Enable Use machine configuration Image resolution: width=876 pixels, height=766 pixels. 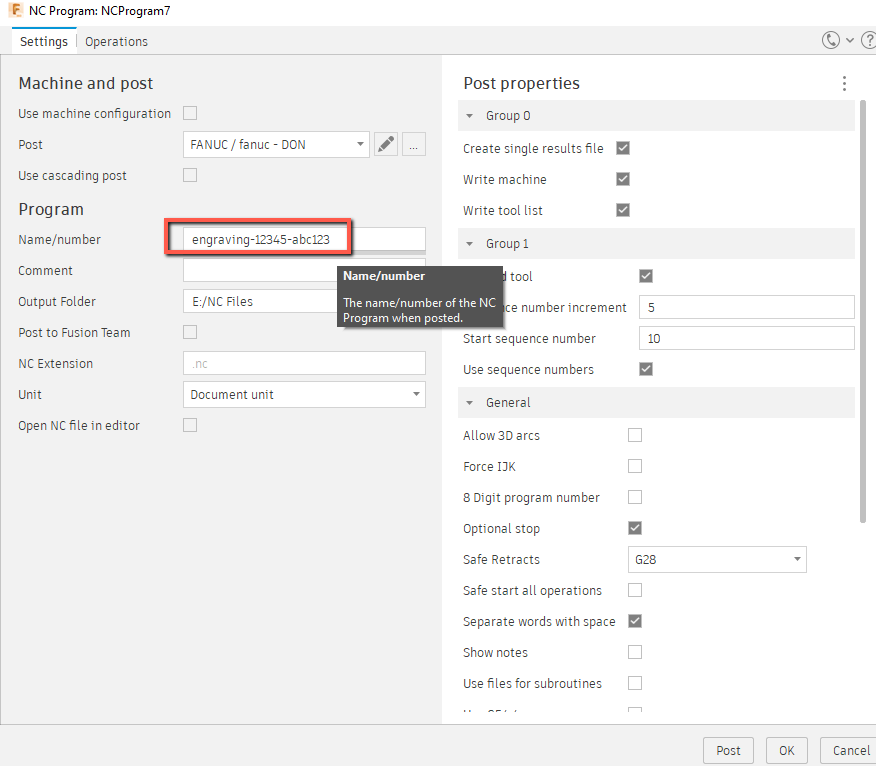click(190, 113)
